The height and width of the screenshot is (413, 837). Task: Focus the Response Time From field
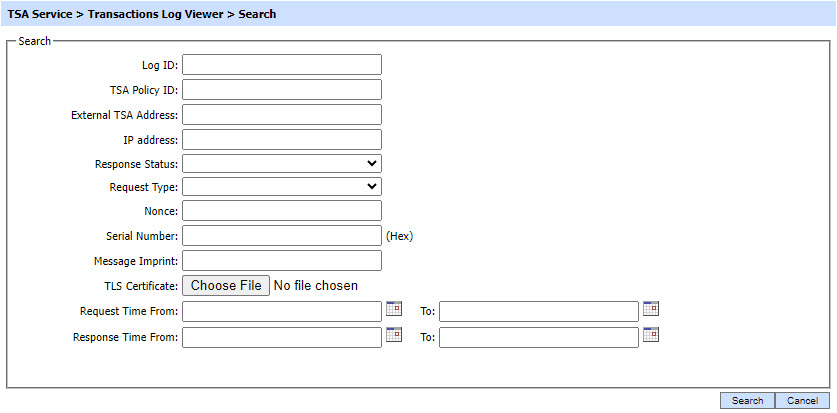[282, 337]
